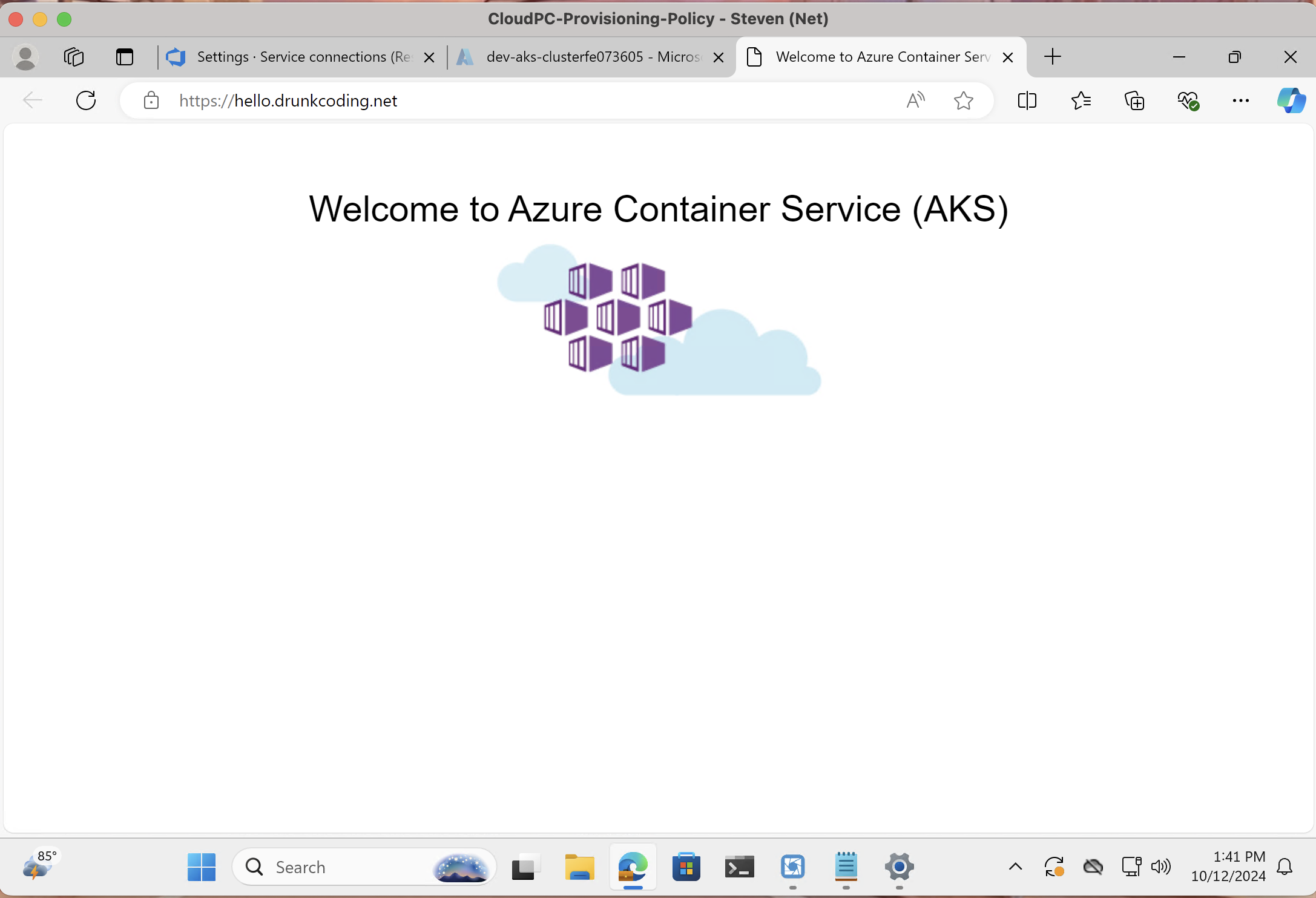
Task: Add this page to favorites star
Action: (963, 100)
